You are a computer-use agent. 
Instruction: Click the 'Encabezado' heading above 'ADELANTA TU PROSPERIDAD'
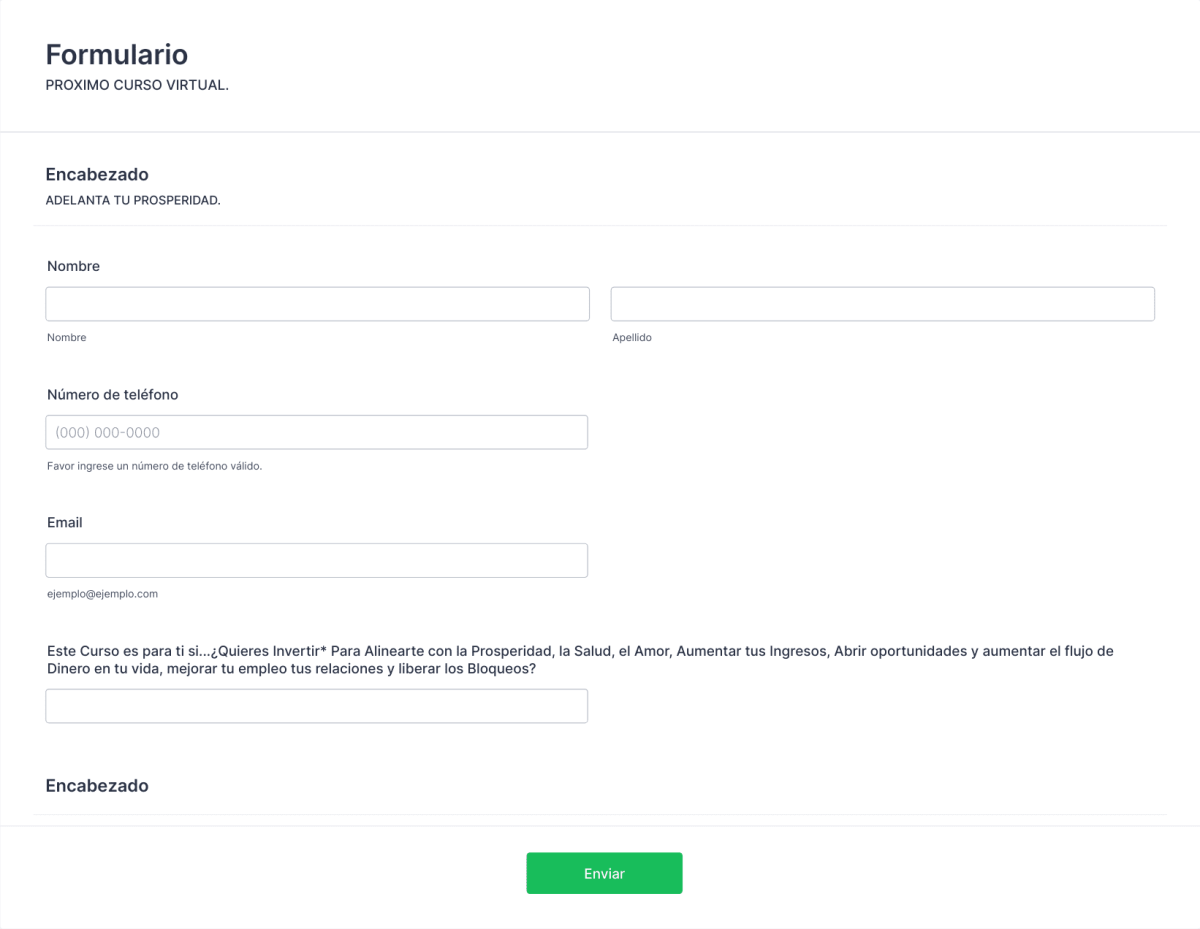(x=97, y=175)
